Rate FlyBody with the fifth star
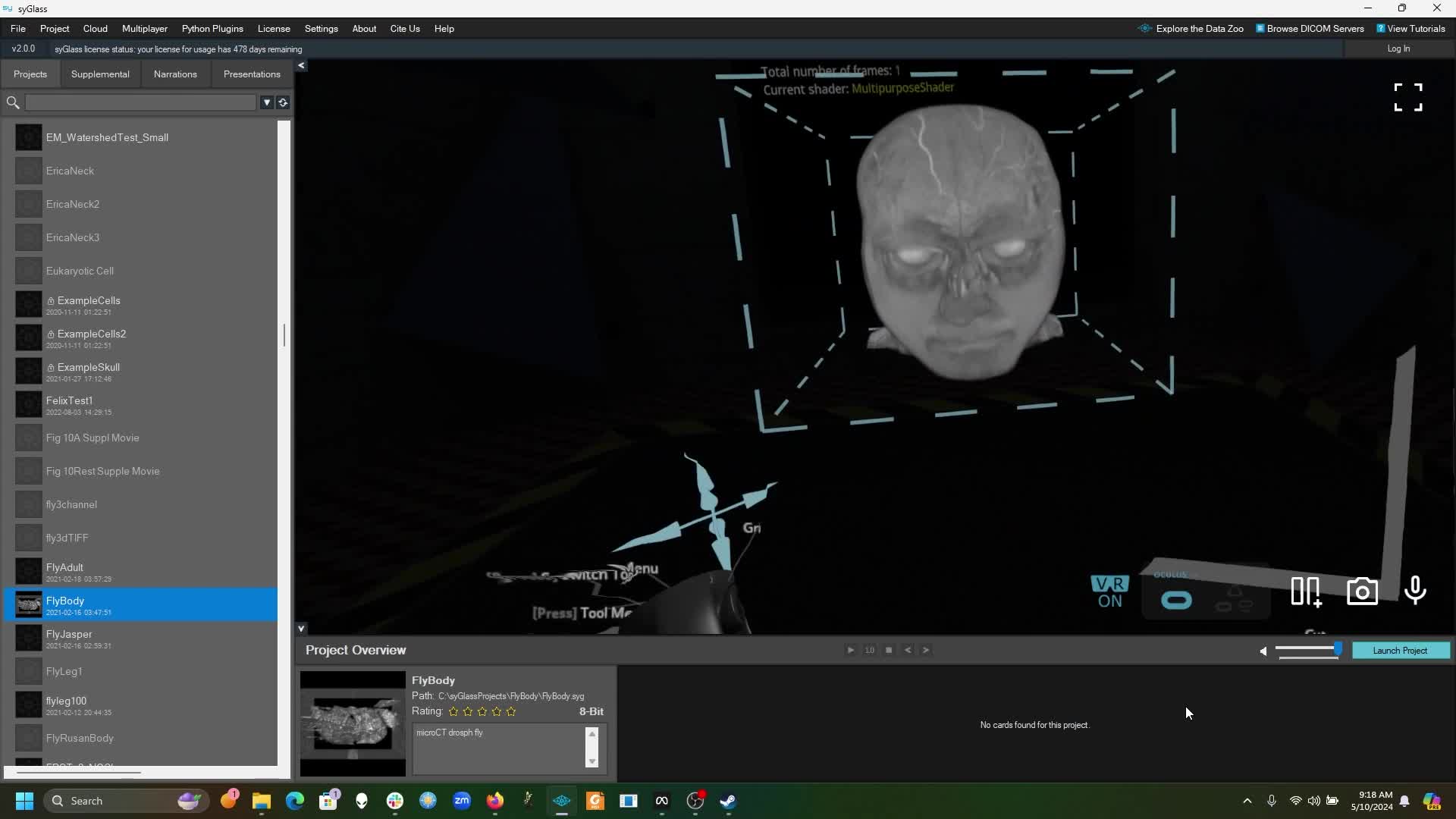This screenshot has width=1456, height=819. tap(511, 711)
